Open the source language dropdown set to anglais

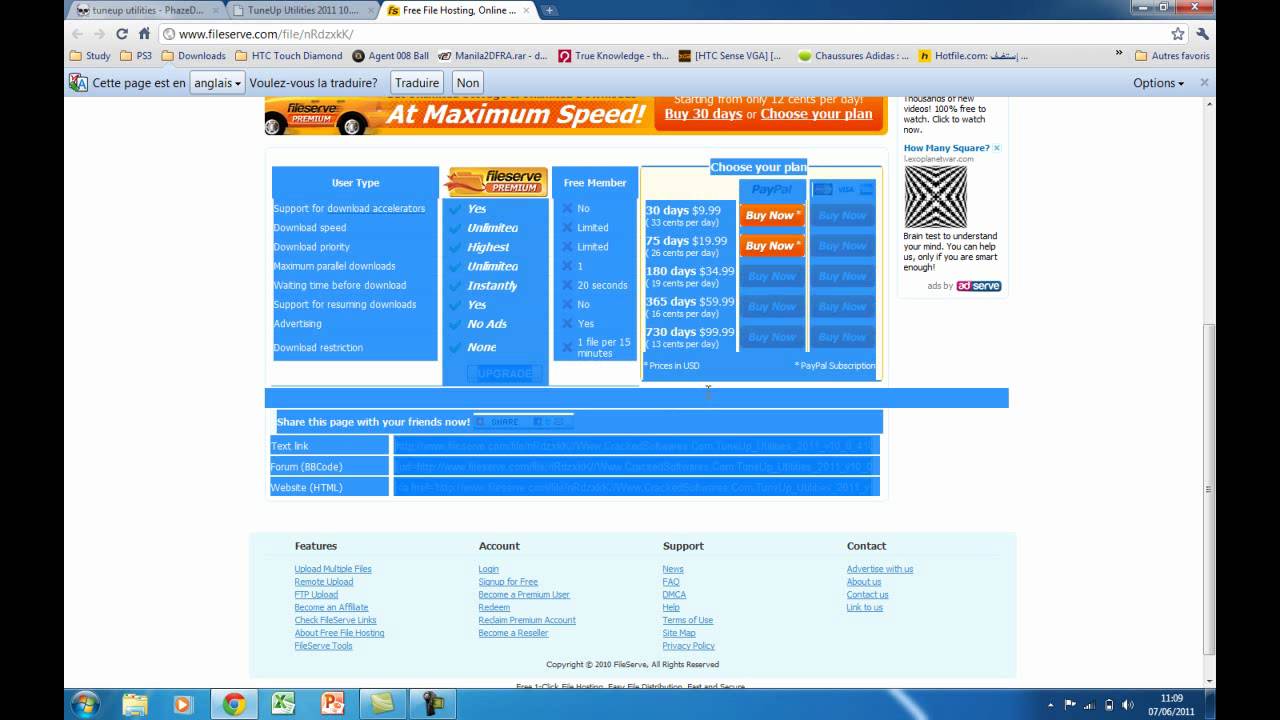217,83
